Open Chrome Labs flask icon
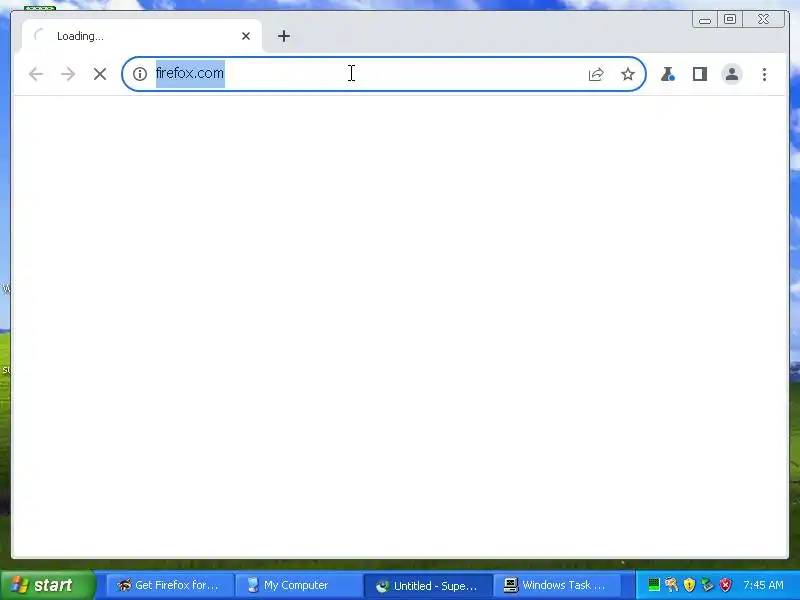The image size is (800, 600). [x=668, y=74]
